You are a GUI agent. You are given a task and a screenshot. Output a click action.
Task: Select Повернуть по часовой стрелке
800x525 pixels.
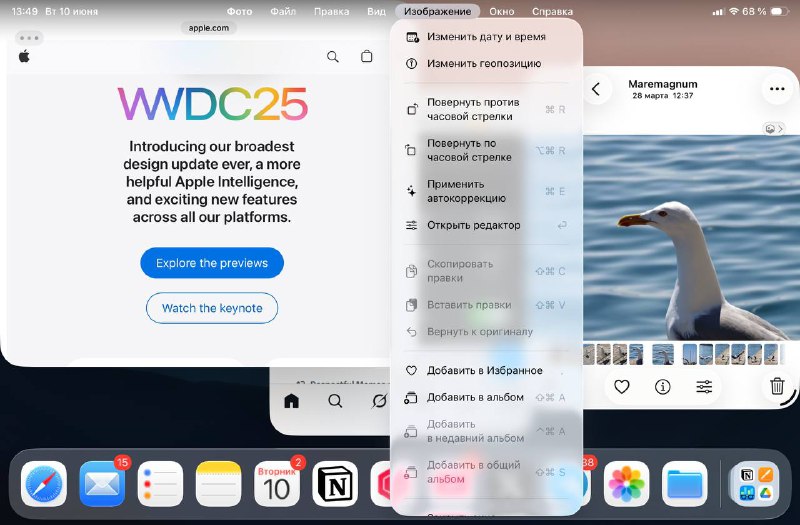[x=486, y=150]
